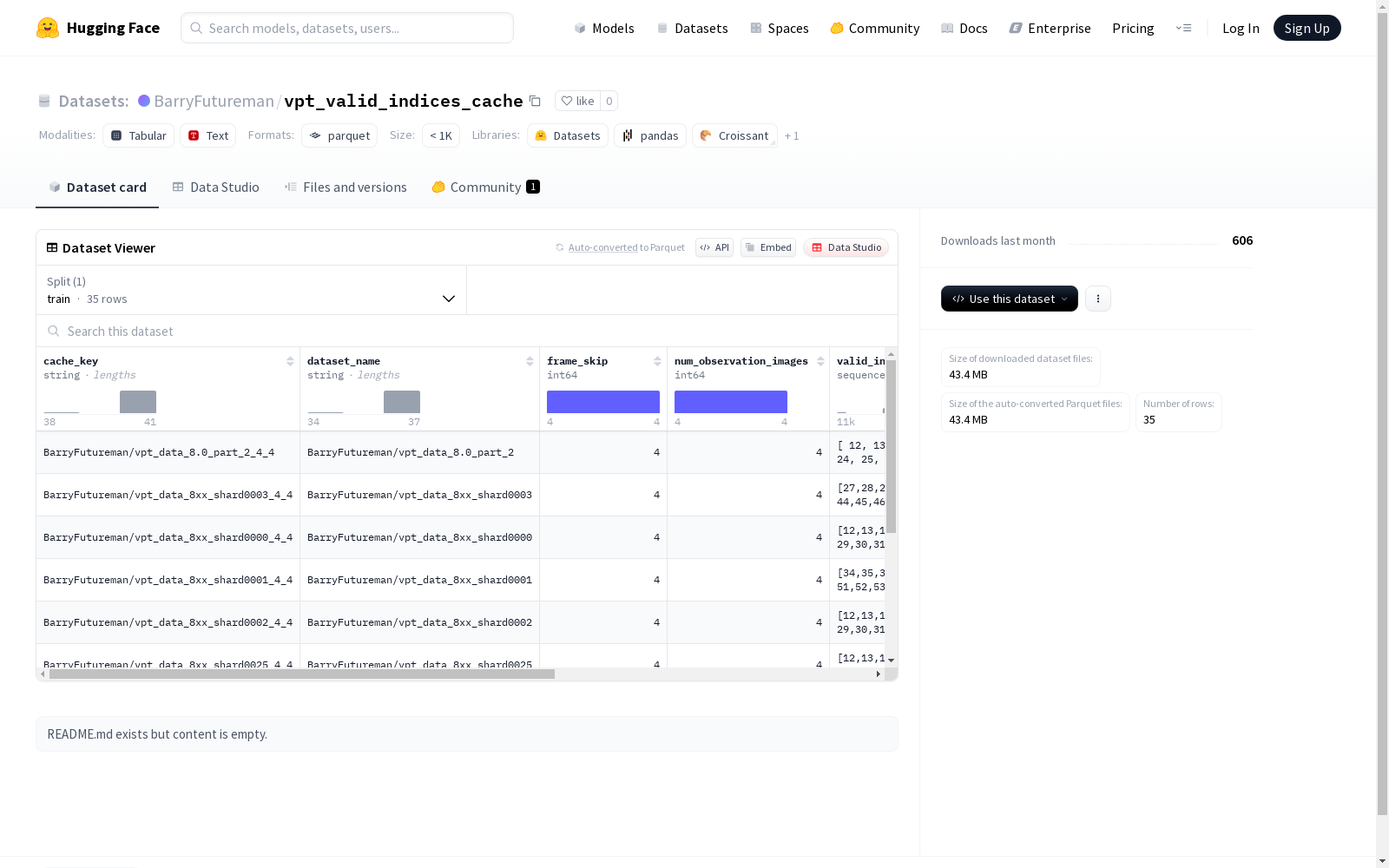This screenshot has width=1389, height=868.
Task: Click the parquet format tag
Action: pyautogui.click(x=339, y=135)
